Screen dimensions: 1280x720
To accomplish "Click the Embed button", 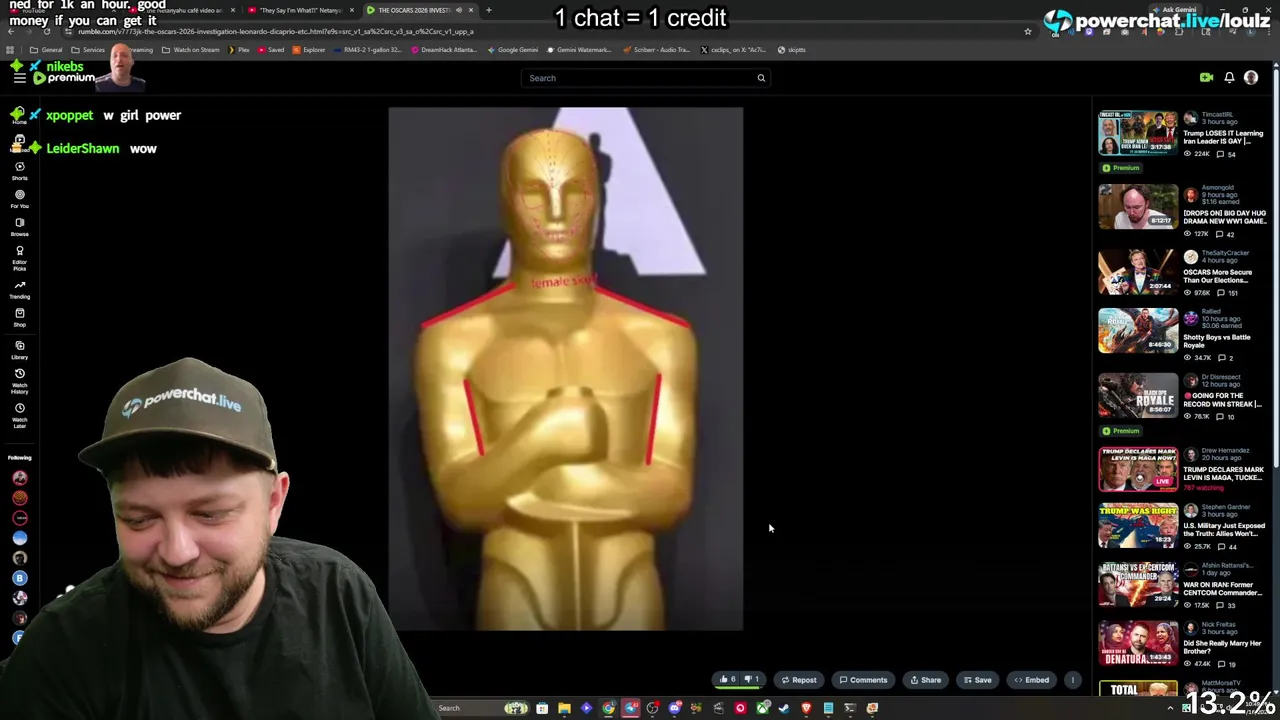I will (1031, 680).
